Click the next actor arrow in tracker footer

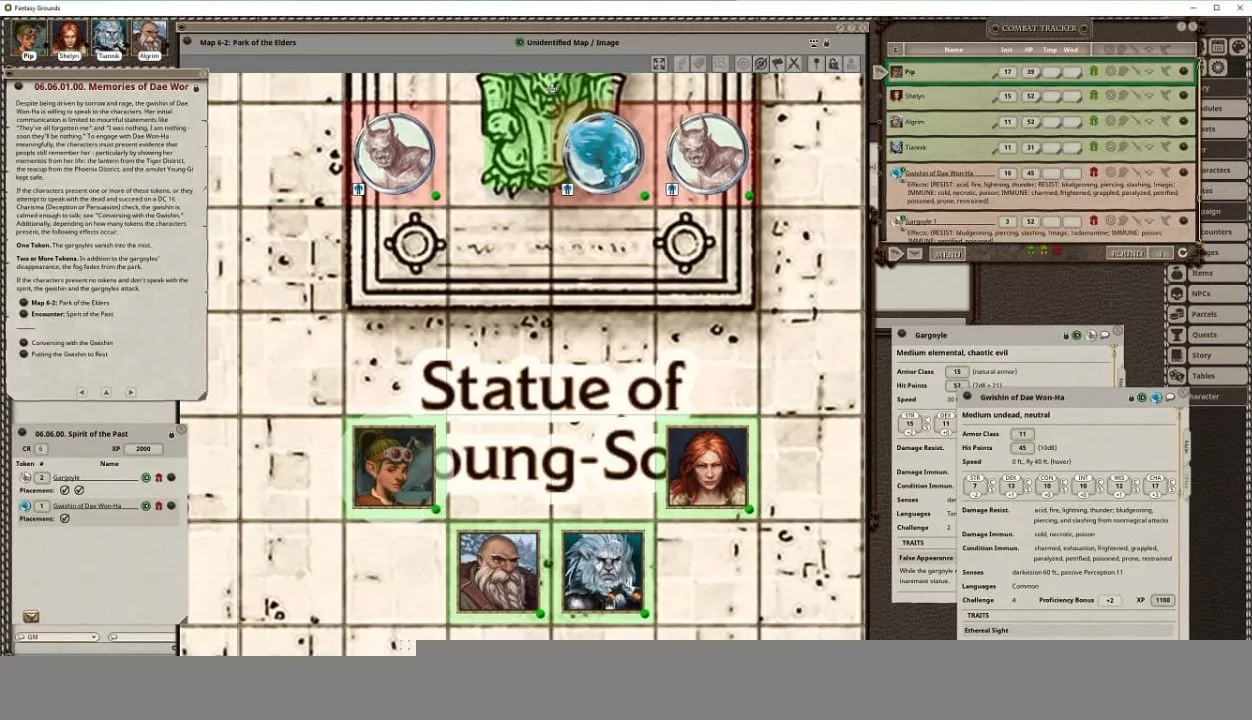[x=897, y=254]
